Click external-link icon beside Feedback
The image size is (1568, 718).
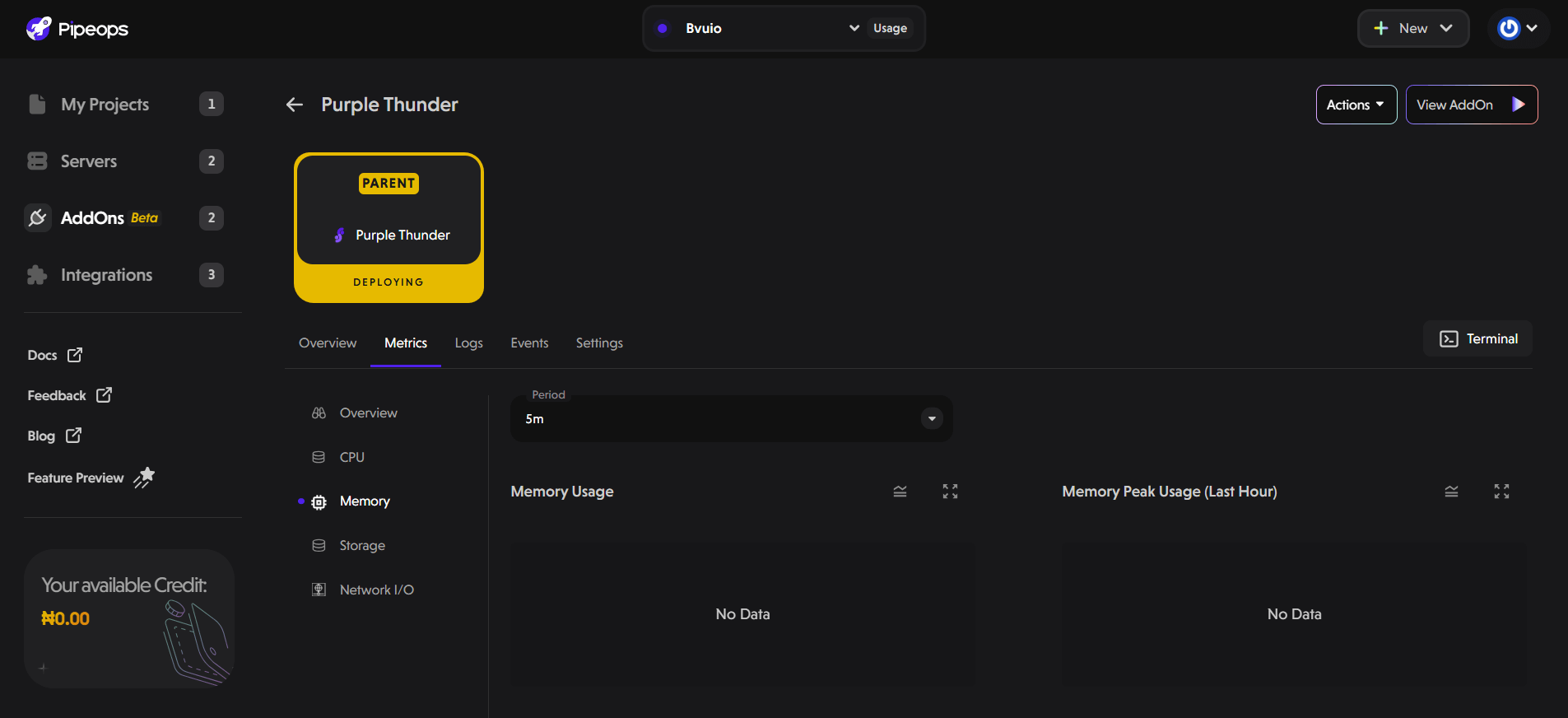click(x=104, y=395)
